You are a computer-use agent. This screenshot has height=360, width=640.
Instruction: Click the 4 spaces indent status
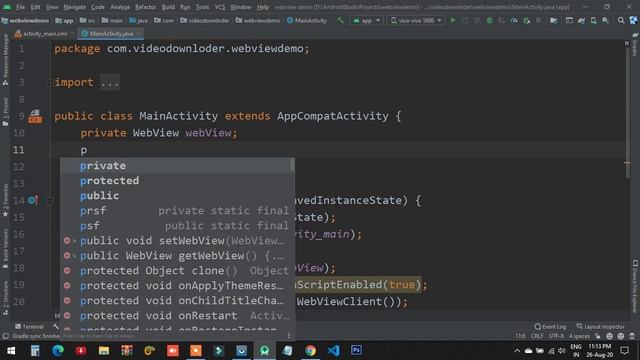[x=579, y=336]
